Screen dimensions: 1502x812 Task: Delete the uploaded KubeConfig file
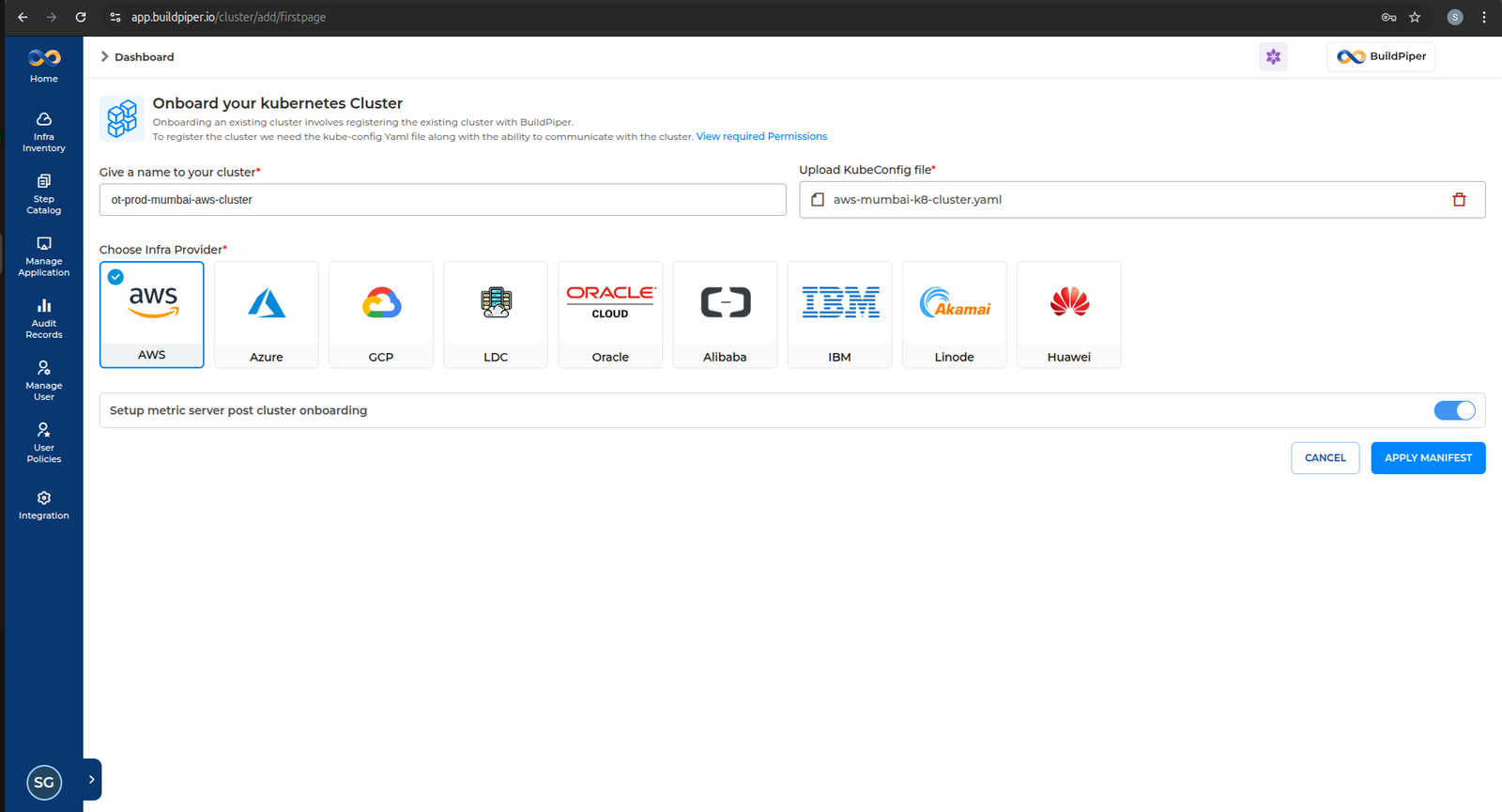(1459, 200)
